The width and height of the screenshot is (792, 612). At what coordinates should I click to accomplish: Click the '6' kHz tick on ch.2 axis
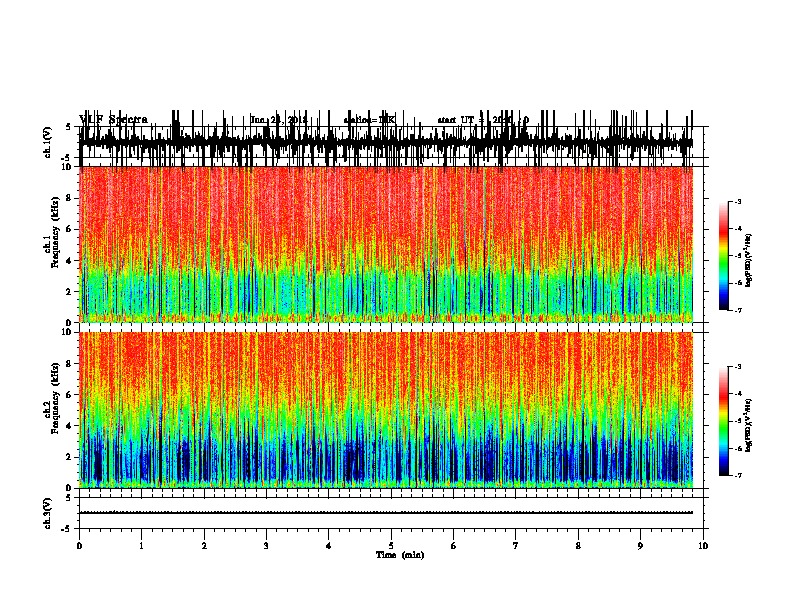(x=69, y=395)
